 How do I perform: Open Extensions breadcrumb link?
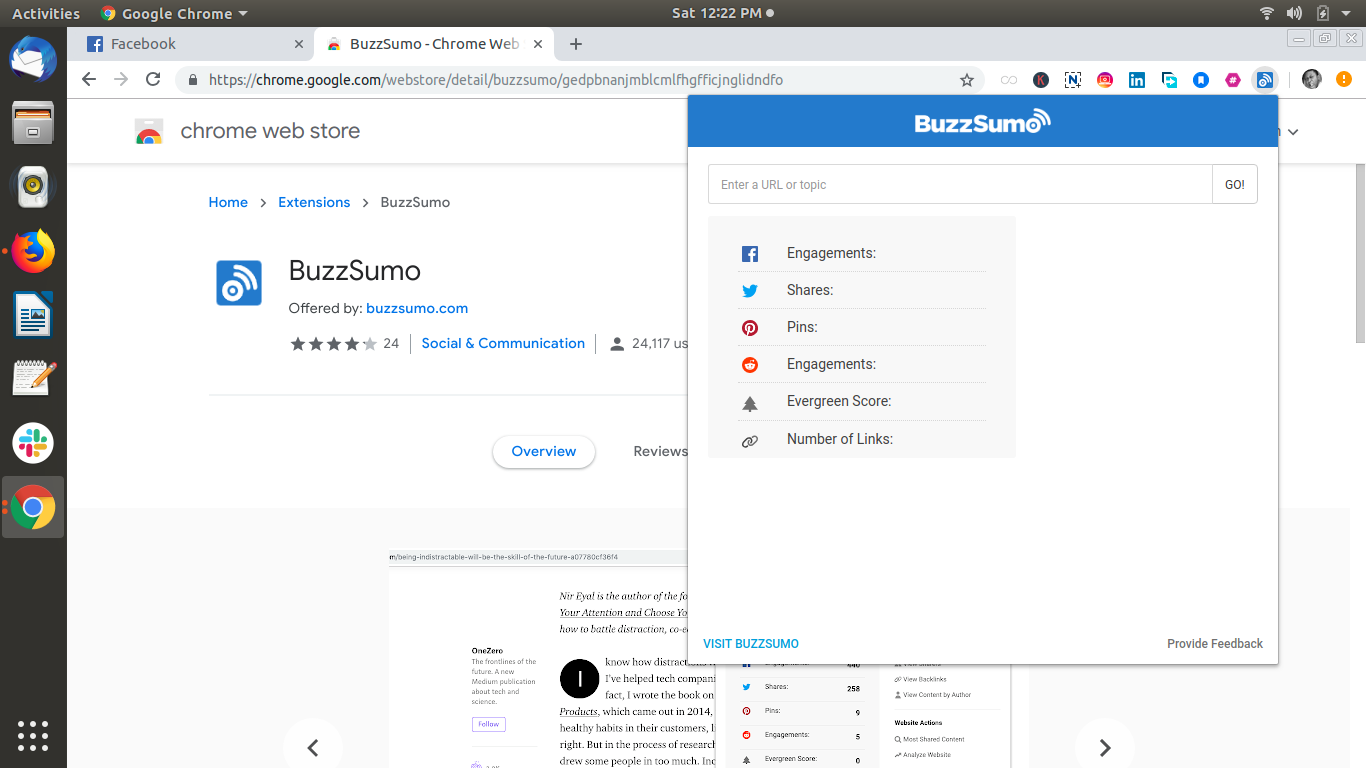pos(314,202)
